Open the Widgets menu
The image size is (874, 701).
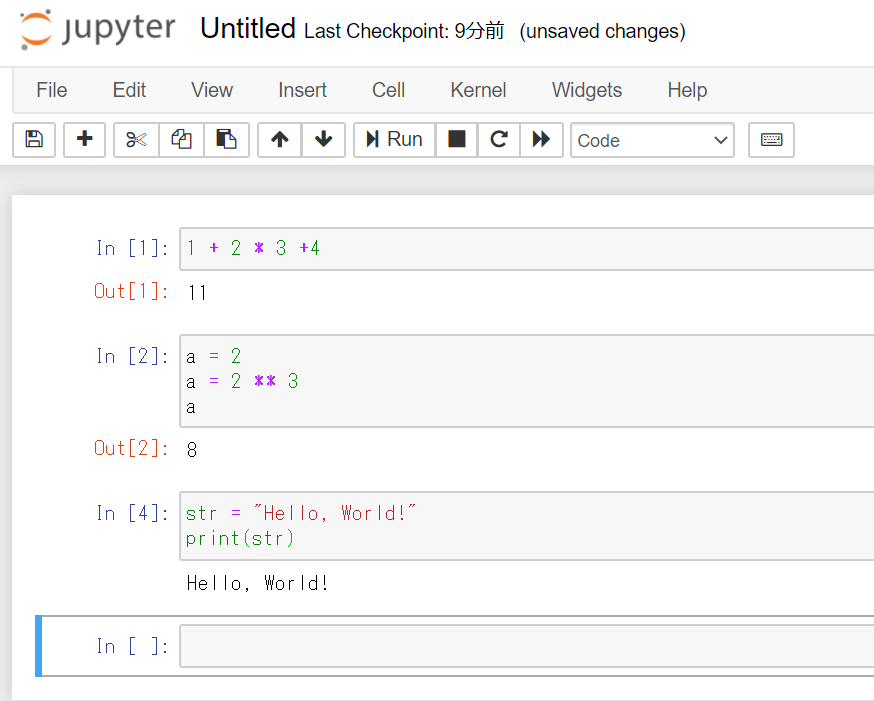click(587, 90)
